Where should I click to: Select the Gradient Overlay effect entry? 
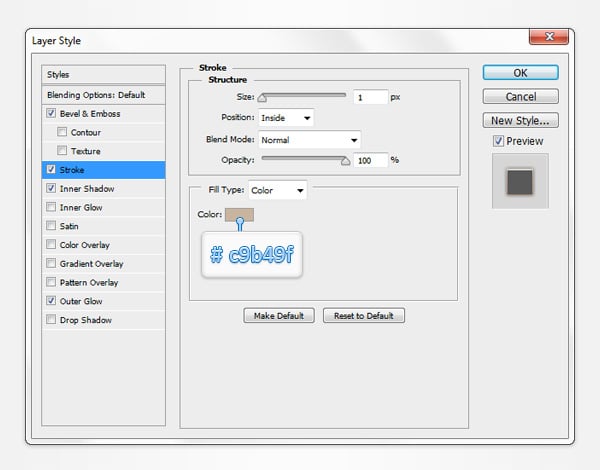[x=91, y=264]
